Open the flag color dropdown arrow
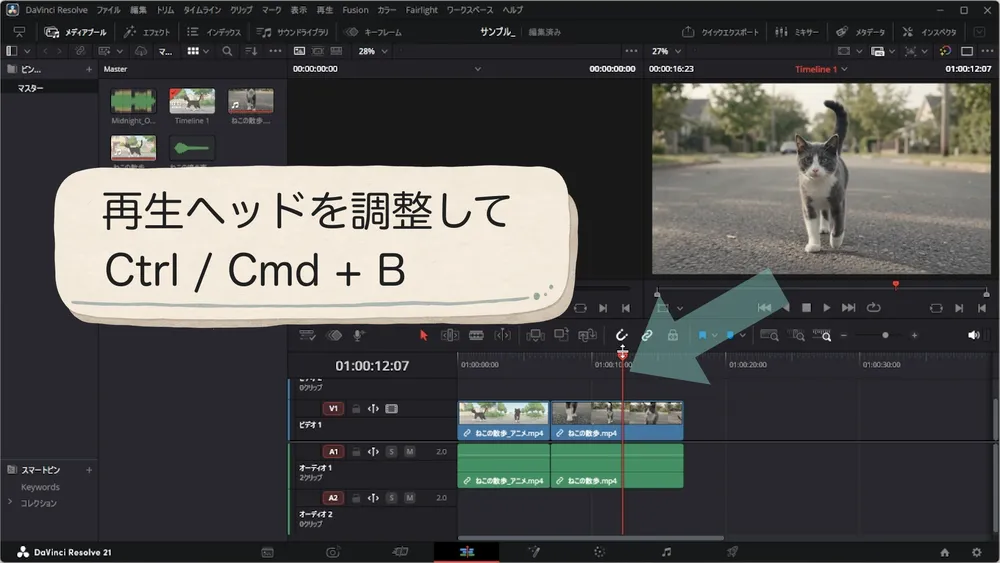Viewport: 1000px width, 563px height. (714, 335)
